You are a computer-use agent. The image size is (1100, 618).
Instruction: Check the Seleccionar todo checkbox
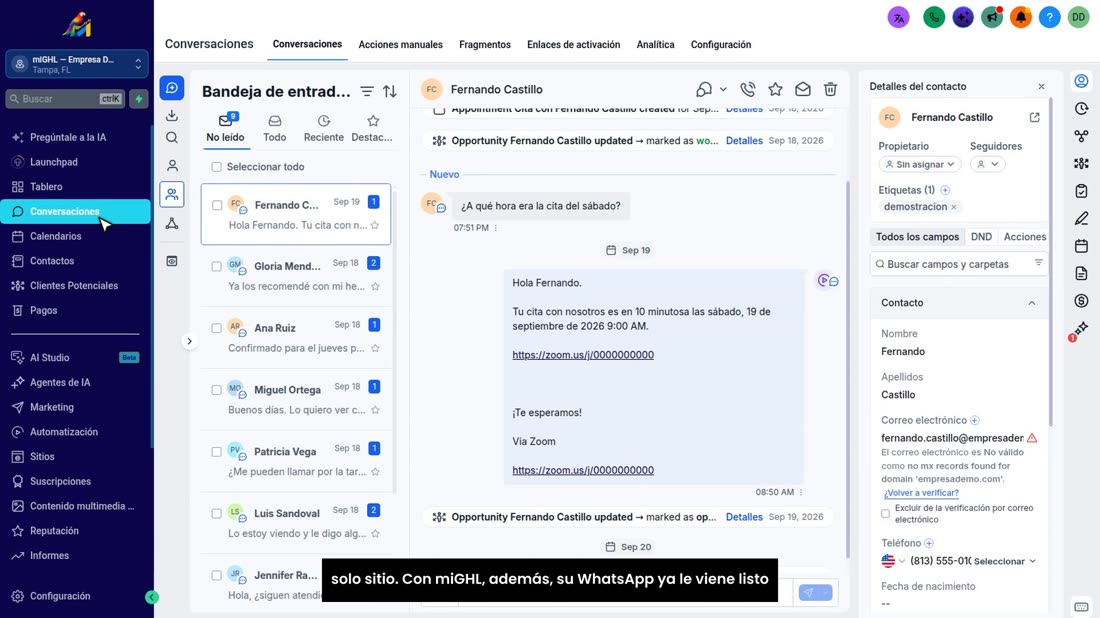[217, 167]
